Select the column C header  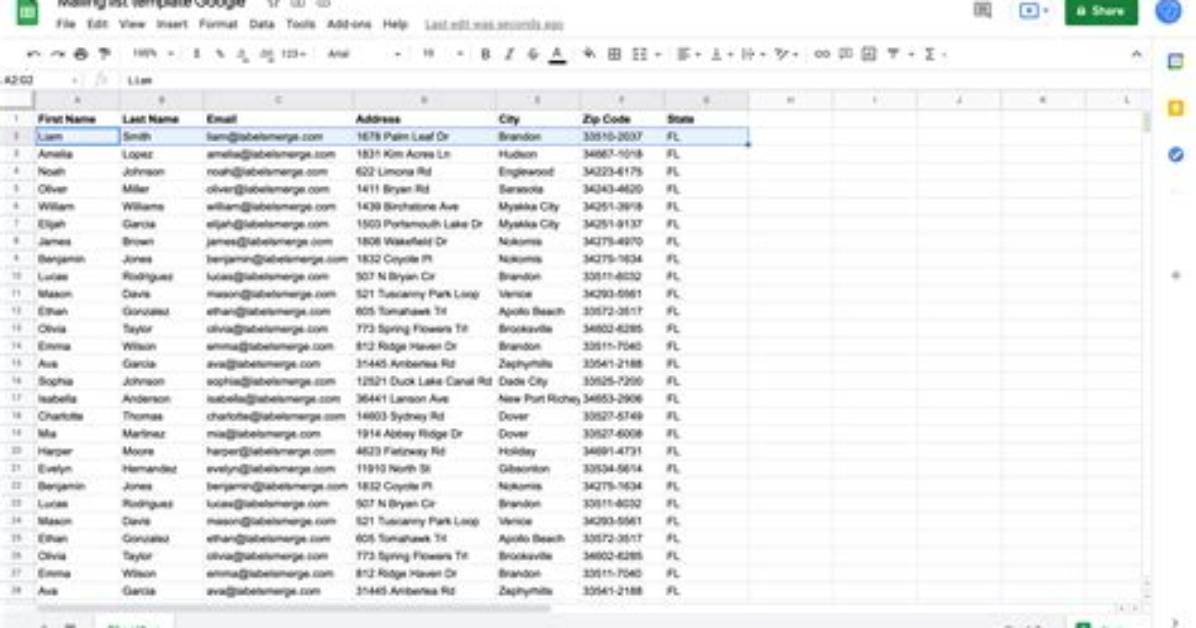(x=278, y=100)
